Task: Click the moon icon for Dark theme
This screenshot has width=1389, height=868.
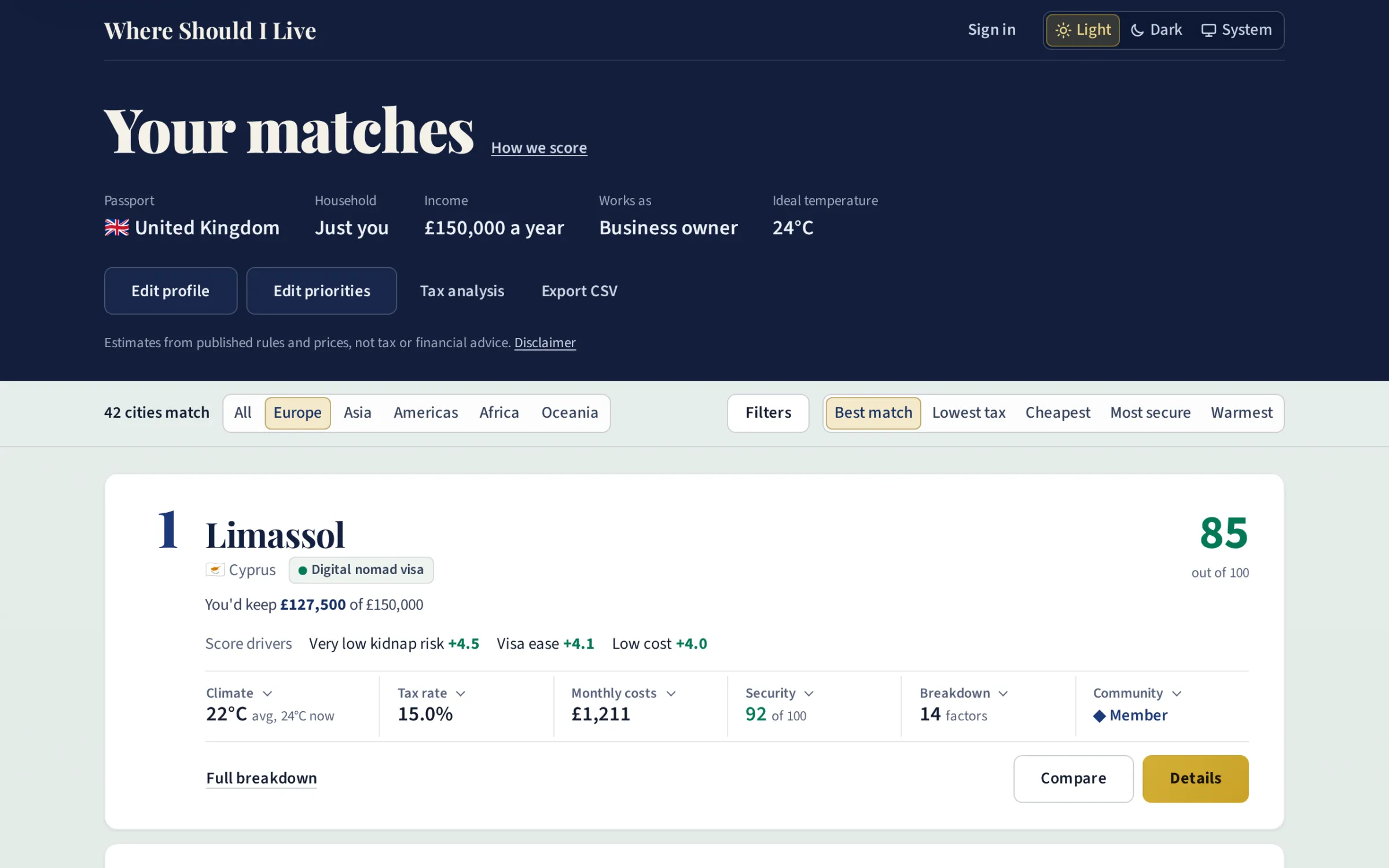Action: (x=1137, y=30)
